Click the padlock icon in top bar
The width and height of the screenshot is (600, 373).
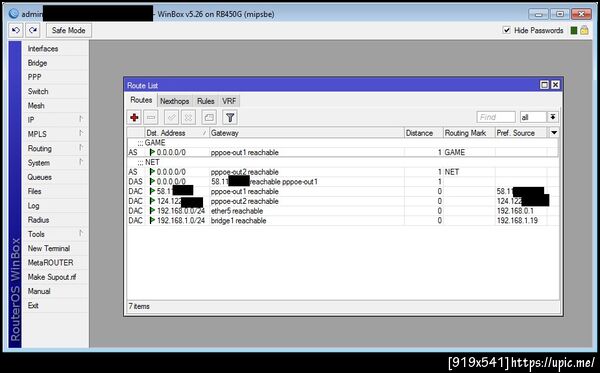[x=584, y=30]
